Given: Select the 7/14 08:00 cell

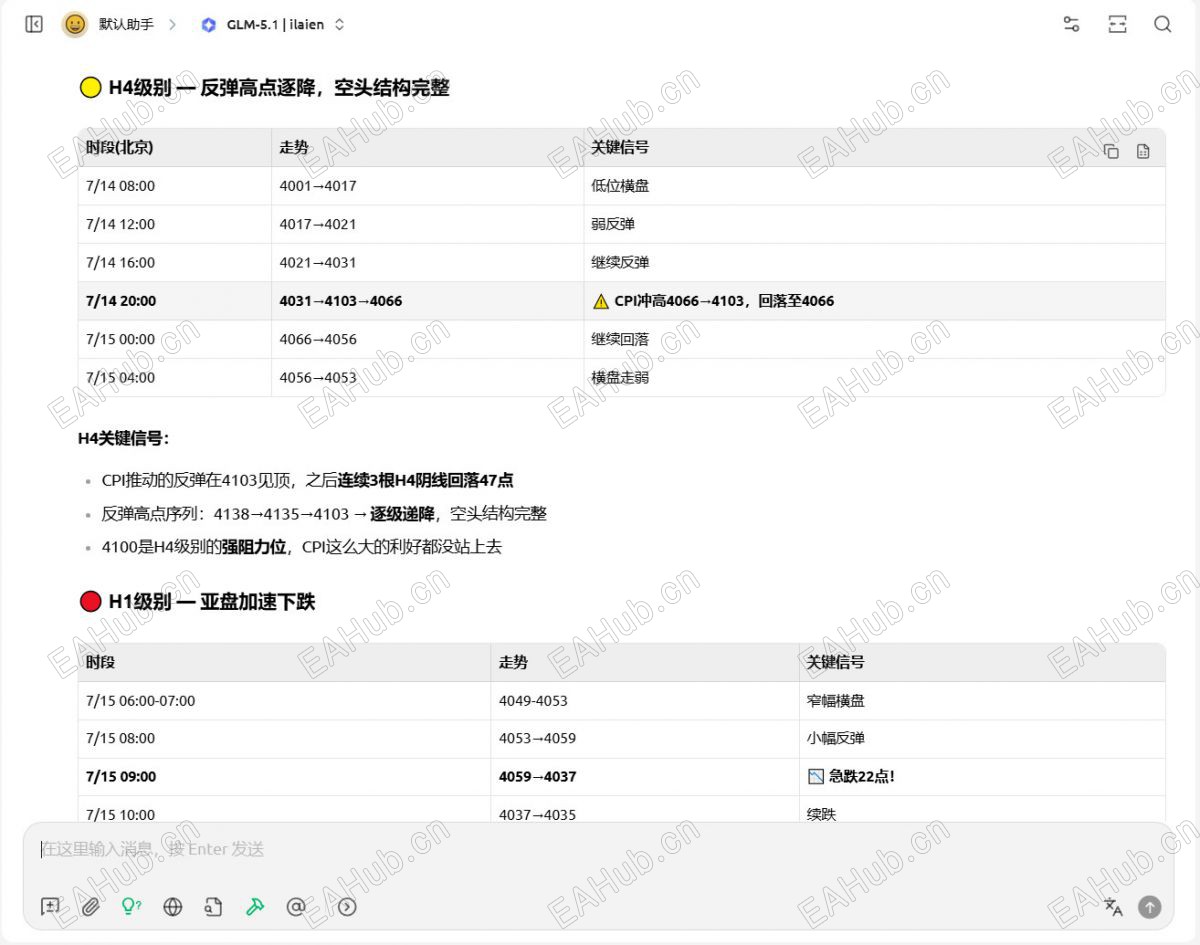Looking at the screenshot, I should click(174, 186).
